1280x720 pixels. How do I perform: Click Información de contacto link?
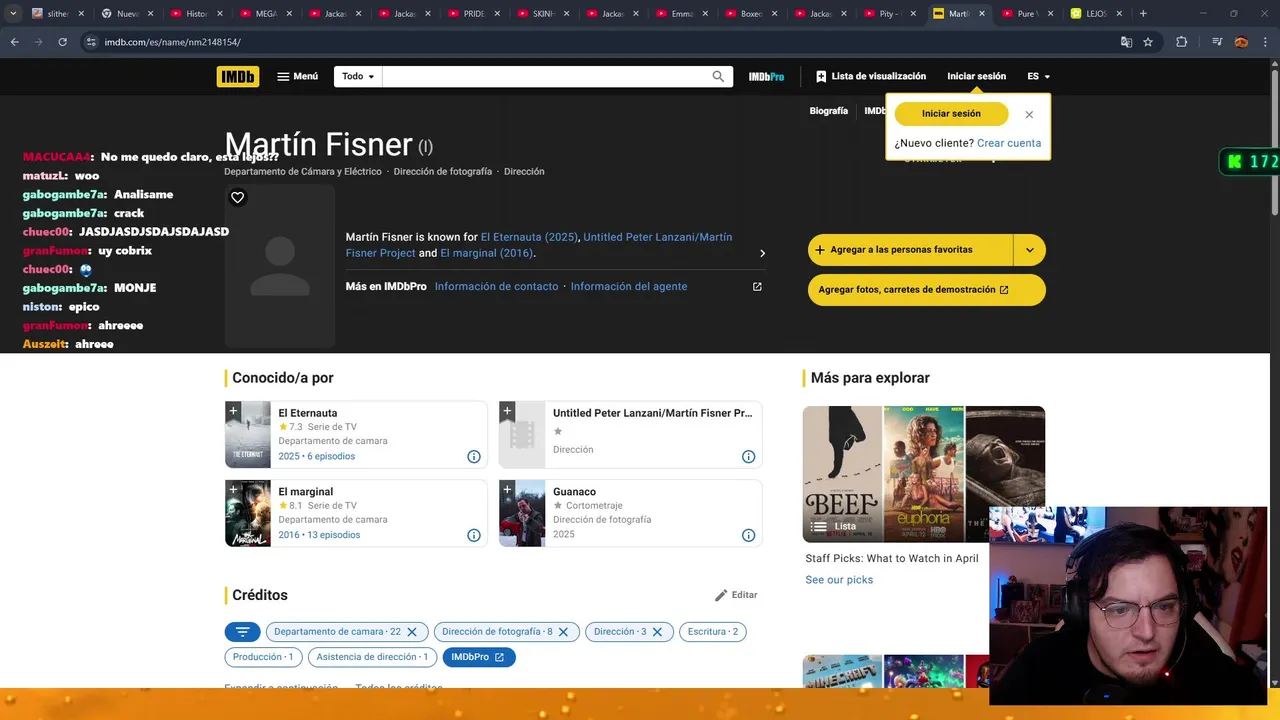coord(496,287)
